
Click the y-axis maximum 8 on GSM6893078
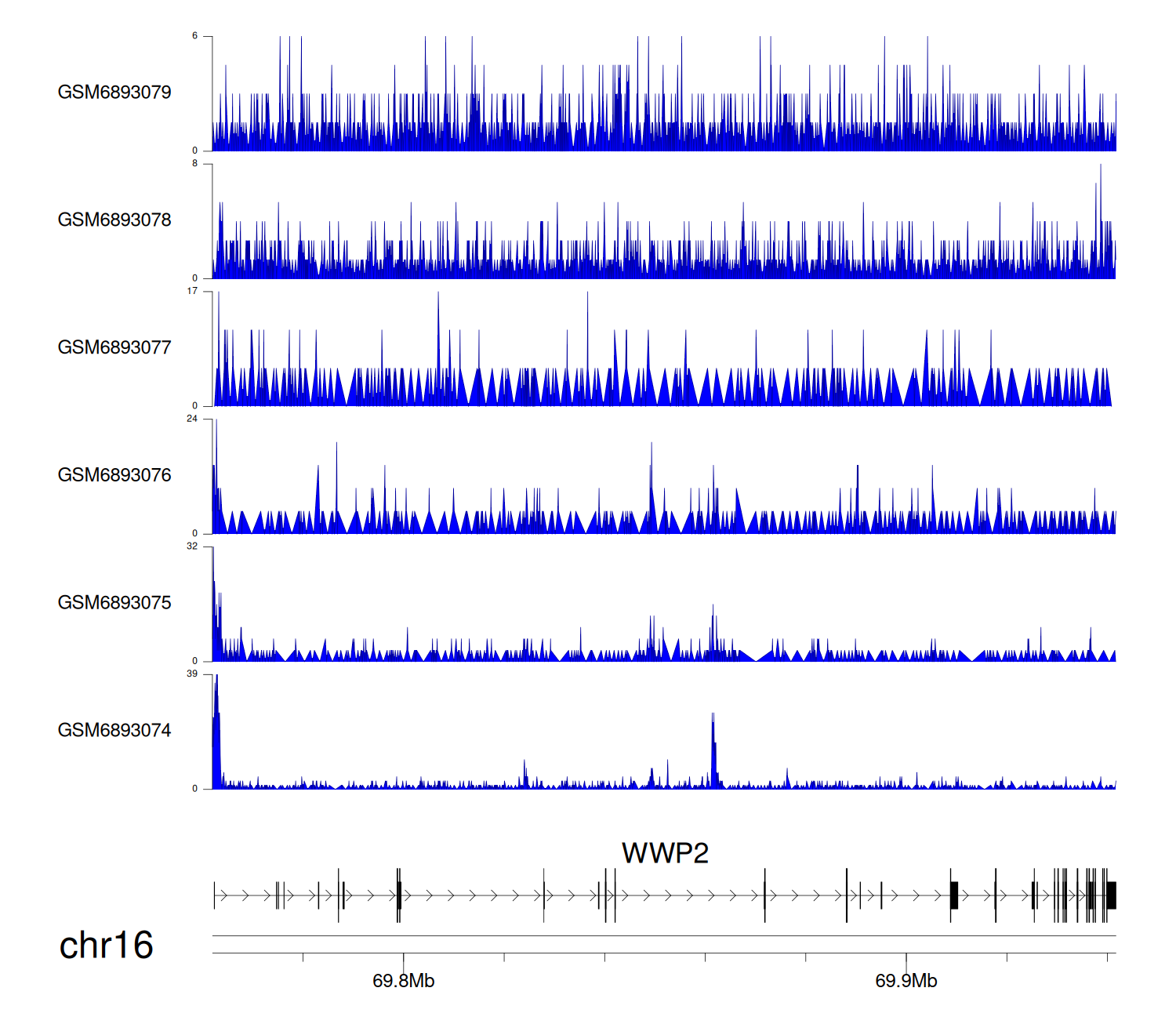pyautogui.click(x=195, y=164)
